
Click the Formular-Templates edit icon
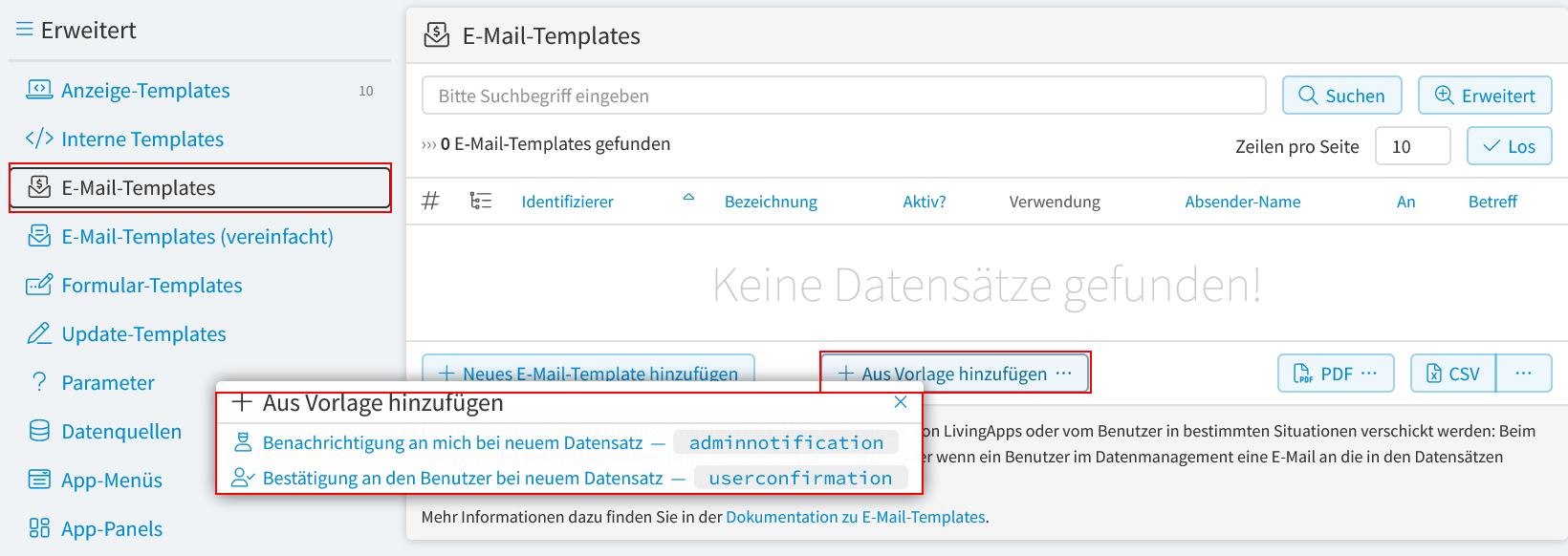tap(39, 285)
